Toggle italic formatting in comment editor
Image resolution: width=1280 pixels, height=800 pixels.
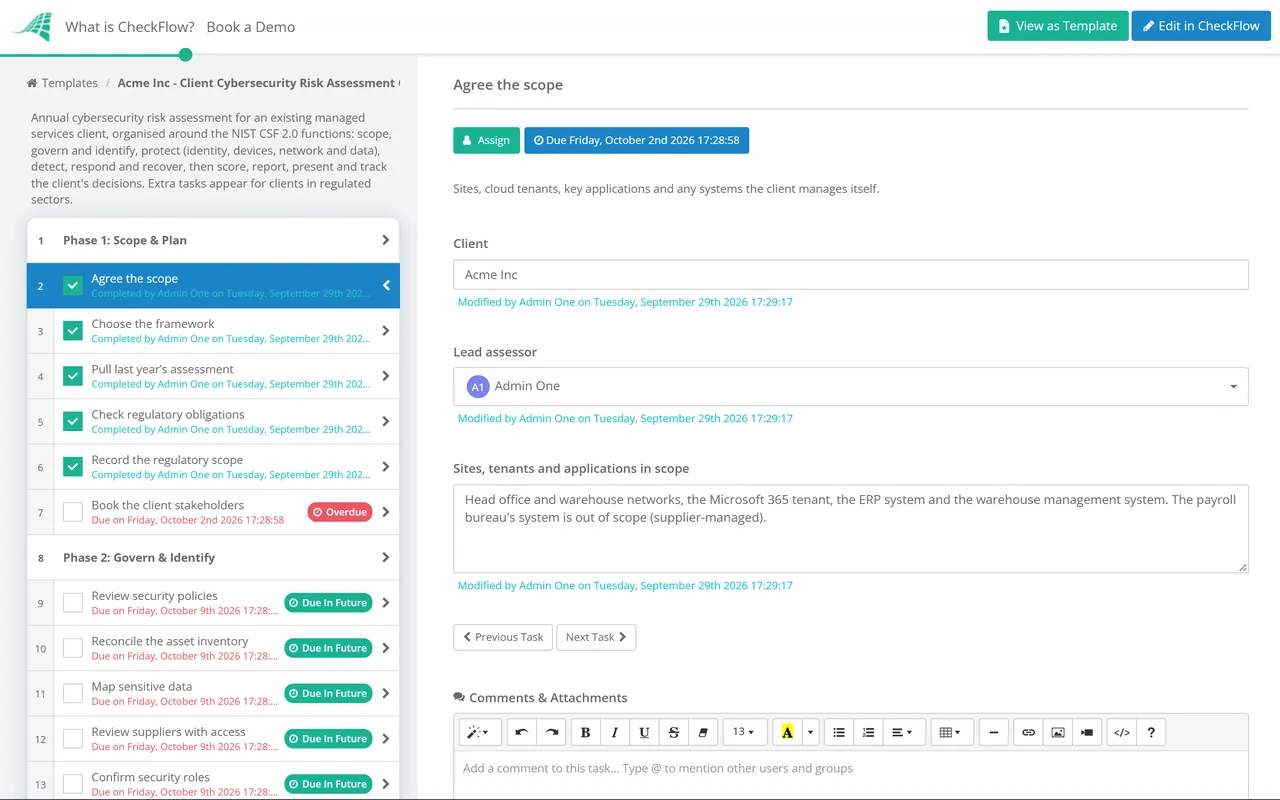point(615,732)
